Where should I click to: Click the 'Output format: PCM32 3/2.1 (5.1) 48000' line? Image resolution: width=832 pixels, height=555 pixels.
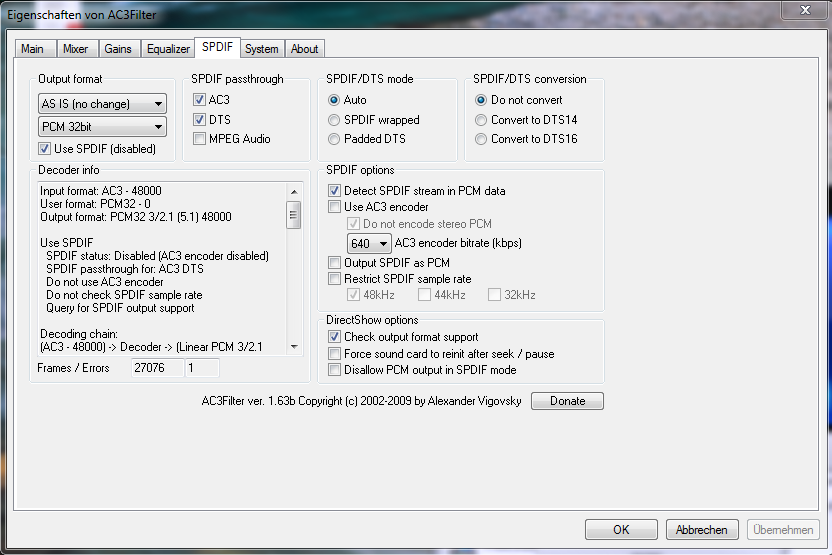[136, 217]
